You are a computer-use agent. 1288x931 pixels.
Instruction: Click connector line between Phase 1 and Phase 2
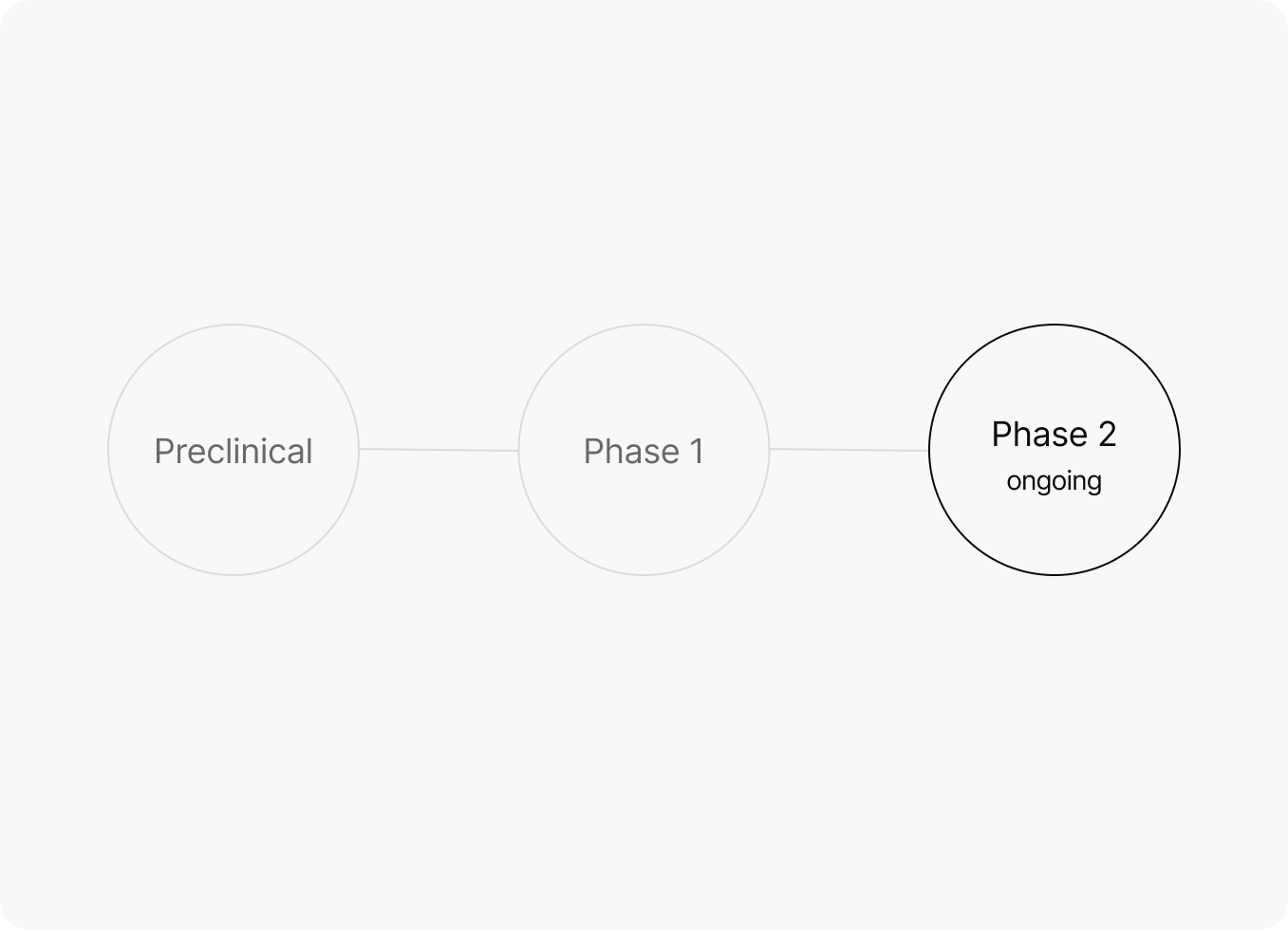pyautogui.click(x=849, y=450)
